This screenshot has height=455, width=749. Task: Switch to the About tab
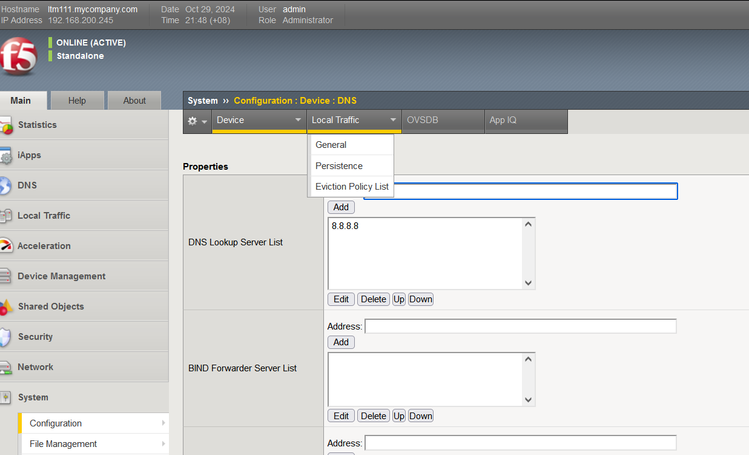pos(134,101)
